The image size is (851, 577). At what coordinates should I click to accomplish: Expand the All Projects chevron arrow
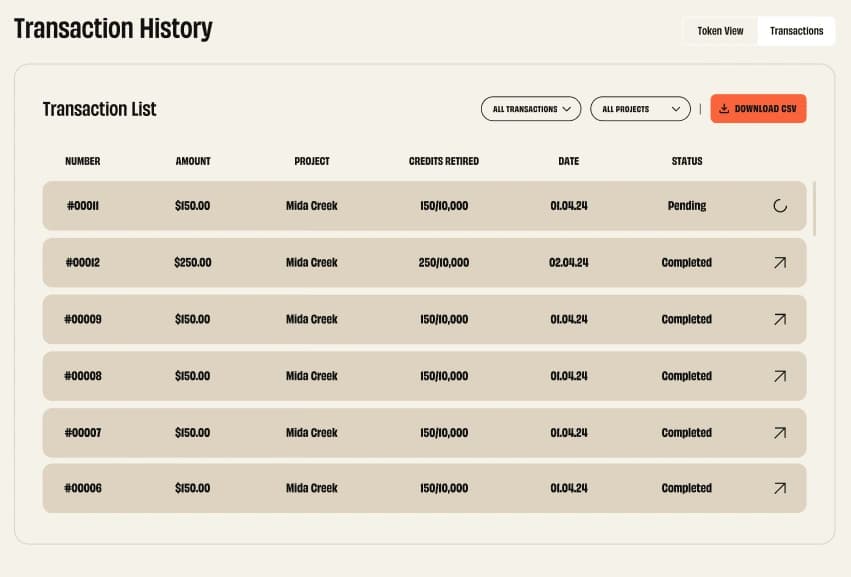[x=676, y=109]
